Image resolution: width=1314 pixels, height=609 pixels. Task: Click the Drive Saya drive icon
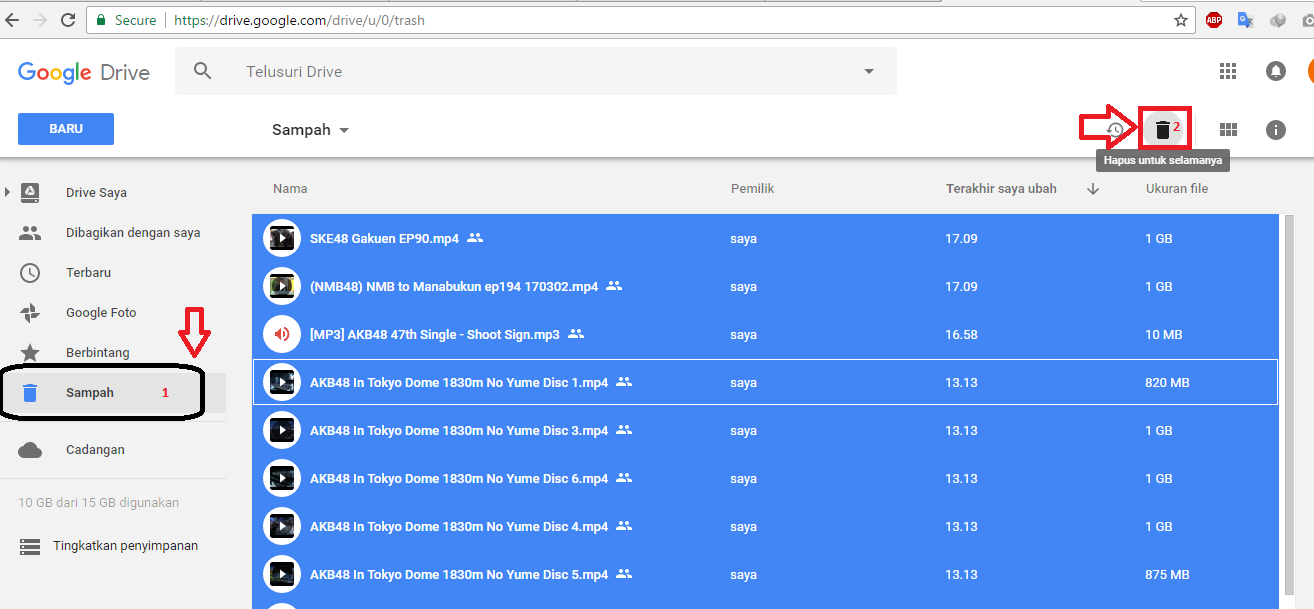[31, 192]
